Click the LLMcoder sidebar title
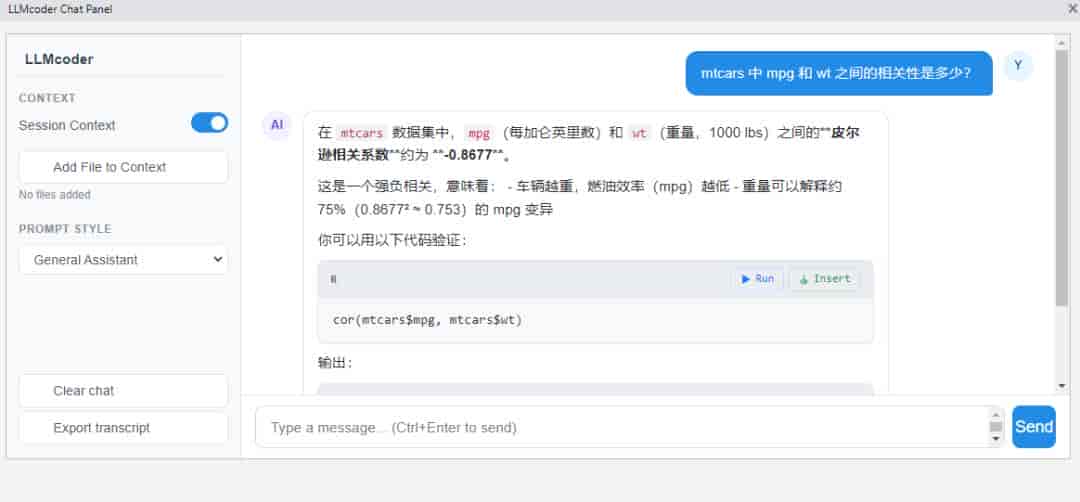The height and width of the screenshot is (502, 1080). tap(59, 59)
